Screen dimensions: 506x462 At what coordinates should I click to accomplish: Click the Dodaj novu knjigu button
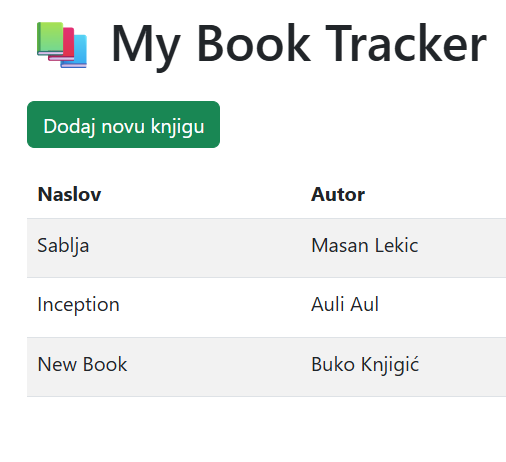(x=123, y=124)
